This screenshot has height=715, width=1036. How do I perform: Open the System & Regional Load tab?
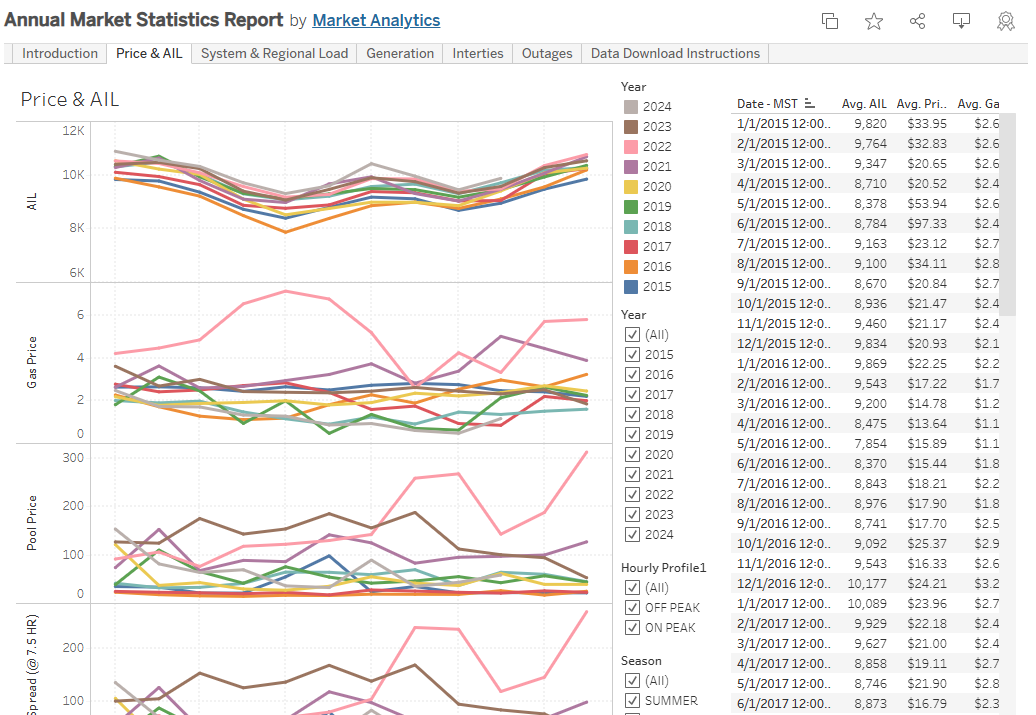(274, 54)
